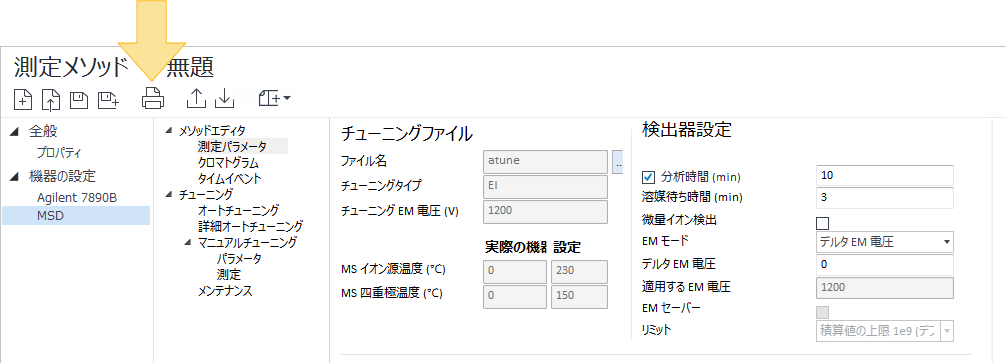Click the 溶媒待ち時間 field showing 3
This screenshot has width=1006, height=363.
pos(885,198)
